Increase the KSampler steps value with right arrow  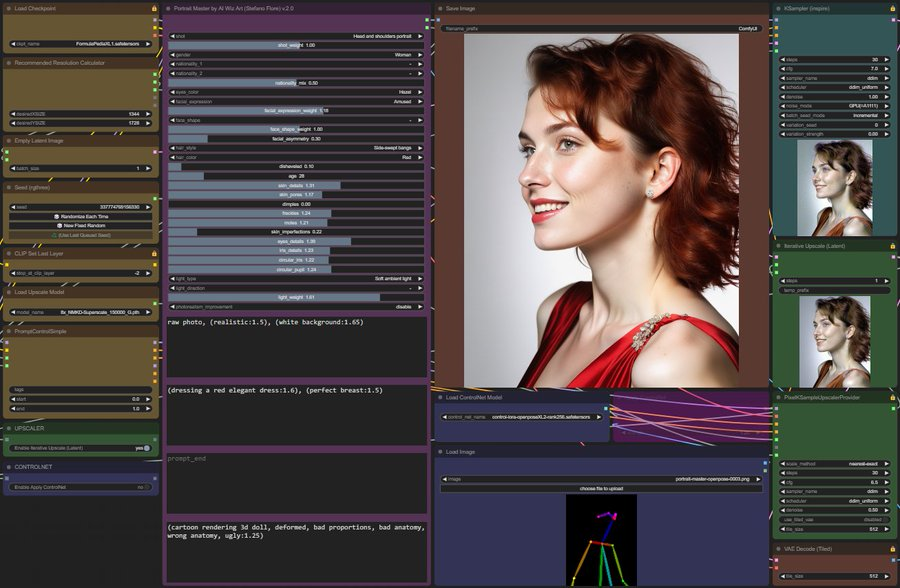pyautogui.click(x=887, y=59)
